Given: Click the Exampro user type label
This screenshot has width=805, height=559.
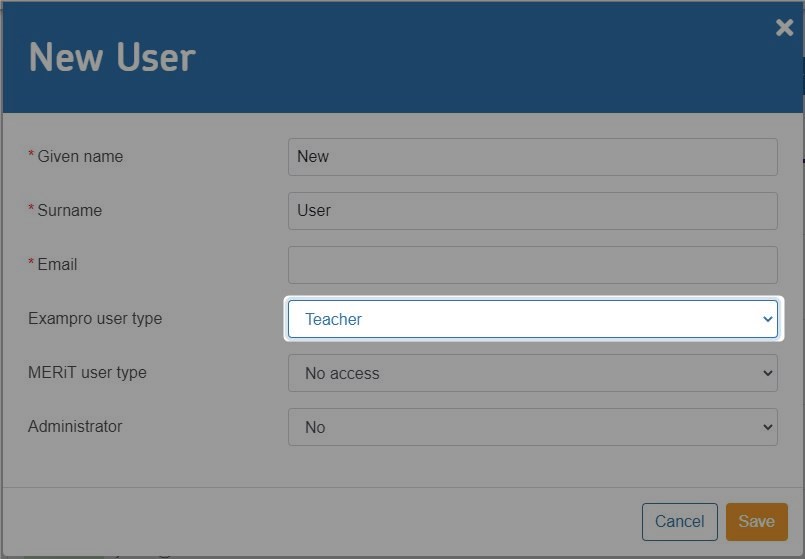Looking at the screenshot, I should point(95,319).
